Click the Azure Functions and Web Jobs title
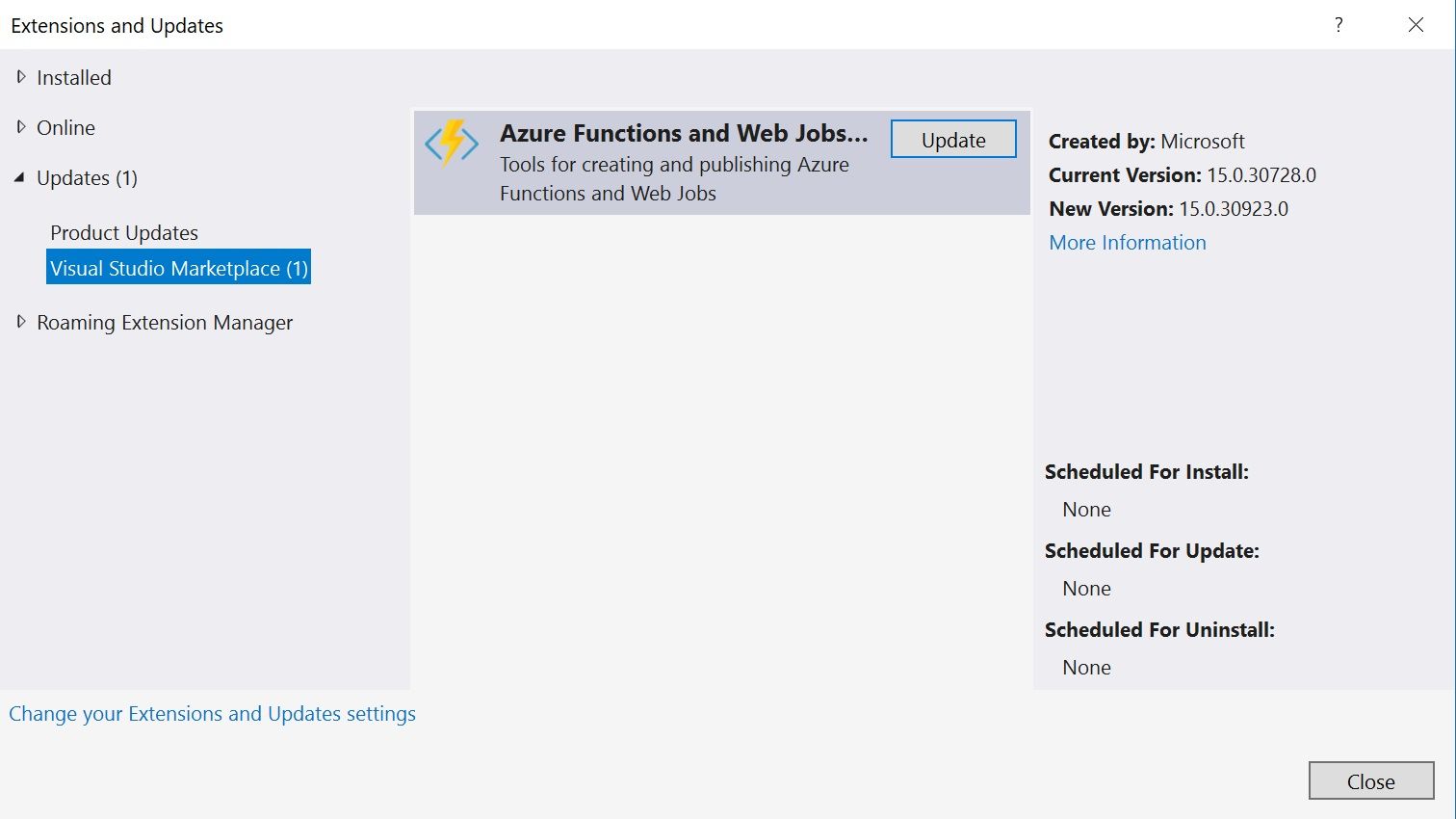 click(683, 133)
